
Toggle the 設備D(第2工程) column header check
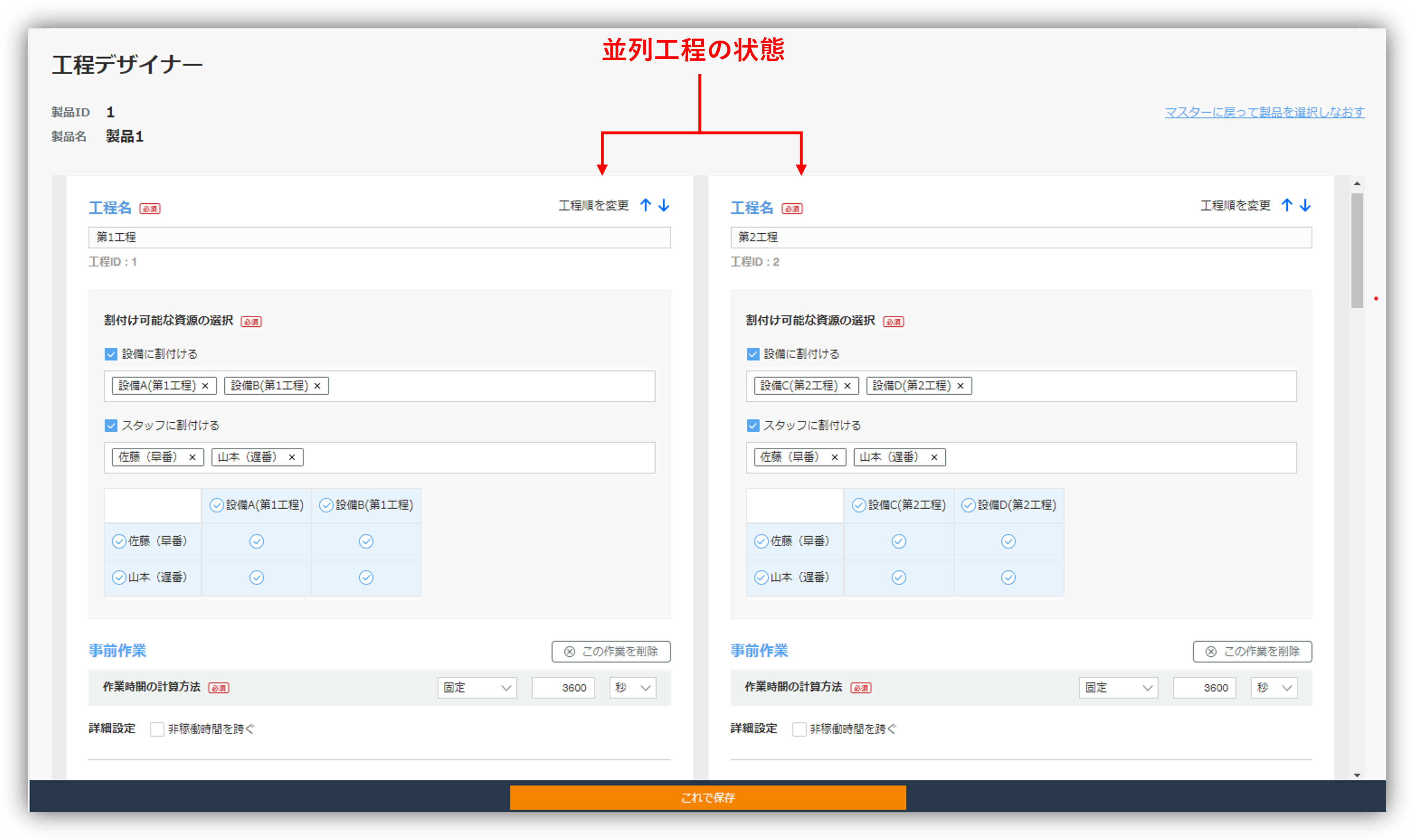coord(969,505)
